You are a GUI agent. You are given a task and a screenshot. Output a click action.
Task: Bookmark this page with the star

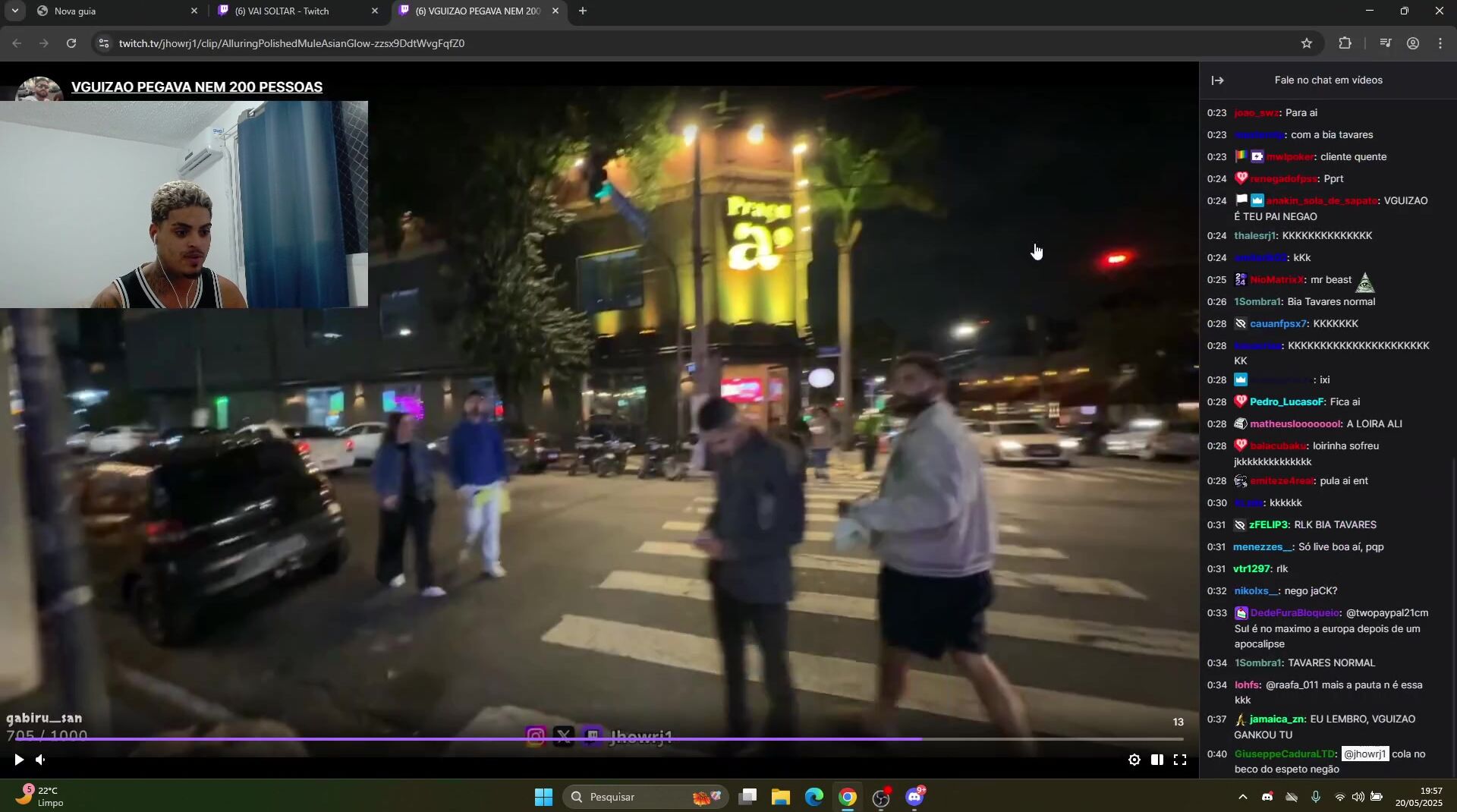(x=1307, y=43)
